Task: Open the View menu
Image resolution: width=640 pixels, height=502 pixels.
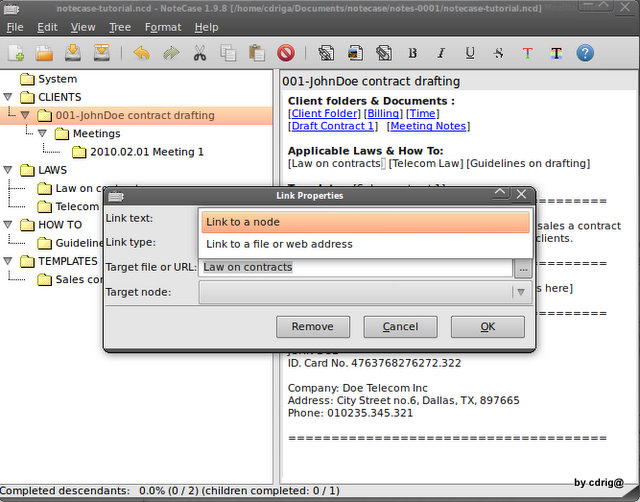Action: pos(83,27)
